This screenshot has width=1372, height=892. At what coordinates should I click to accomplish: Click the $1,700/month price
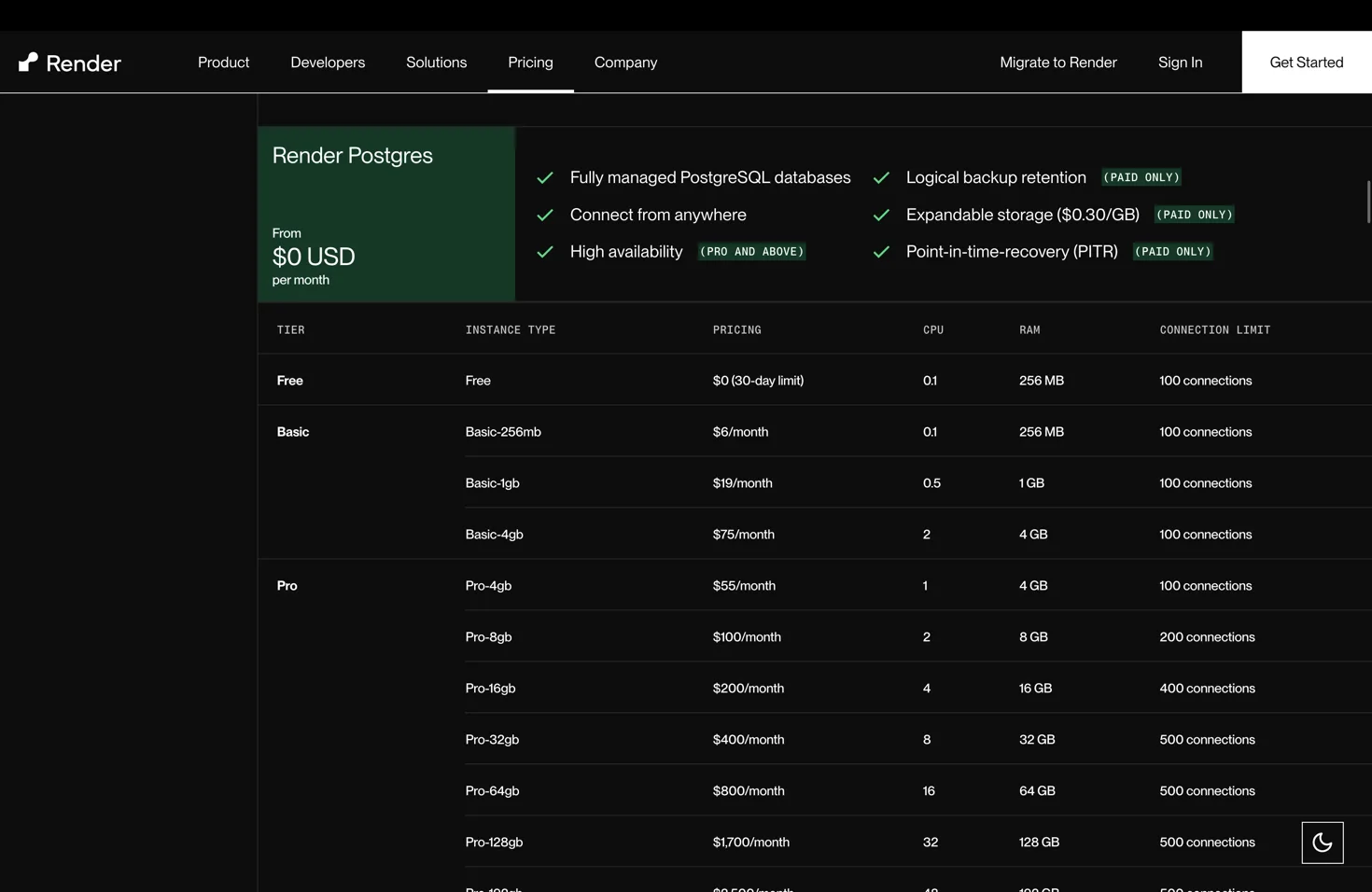click(x=751, y=843)
